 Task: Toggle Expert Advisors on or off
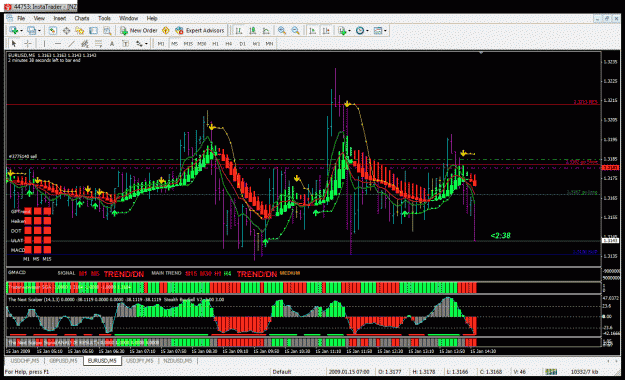[200, 30]
